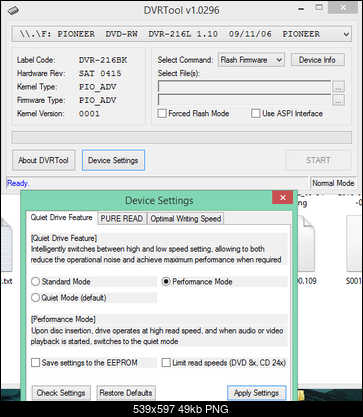Maximize the DVRTool window

click(319, 7)
